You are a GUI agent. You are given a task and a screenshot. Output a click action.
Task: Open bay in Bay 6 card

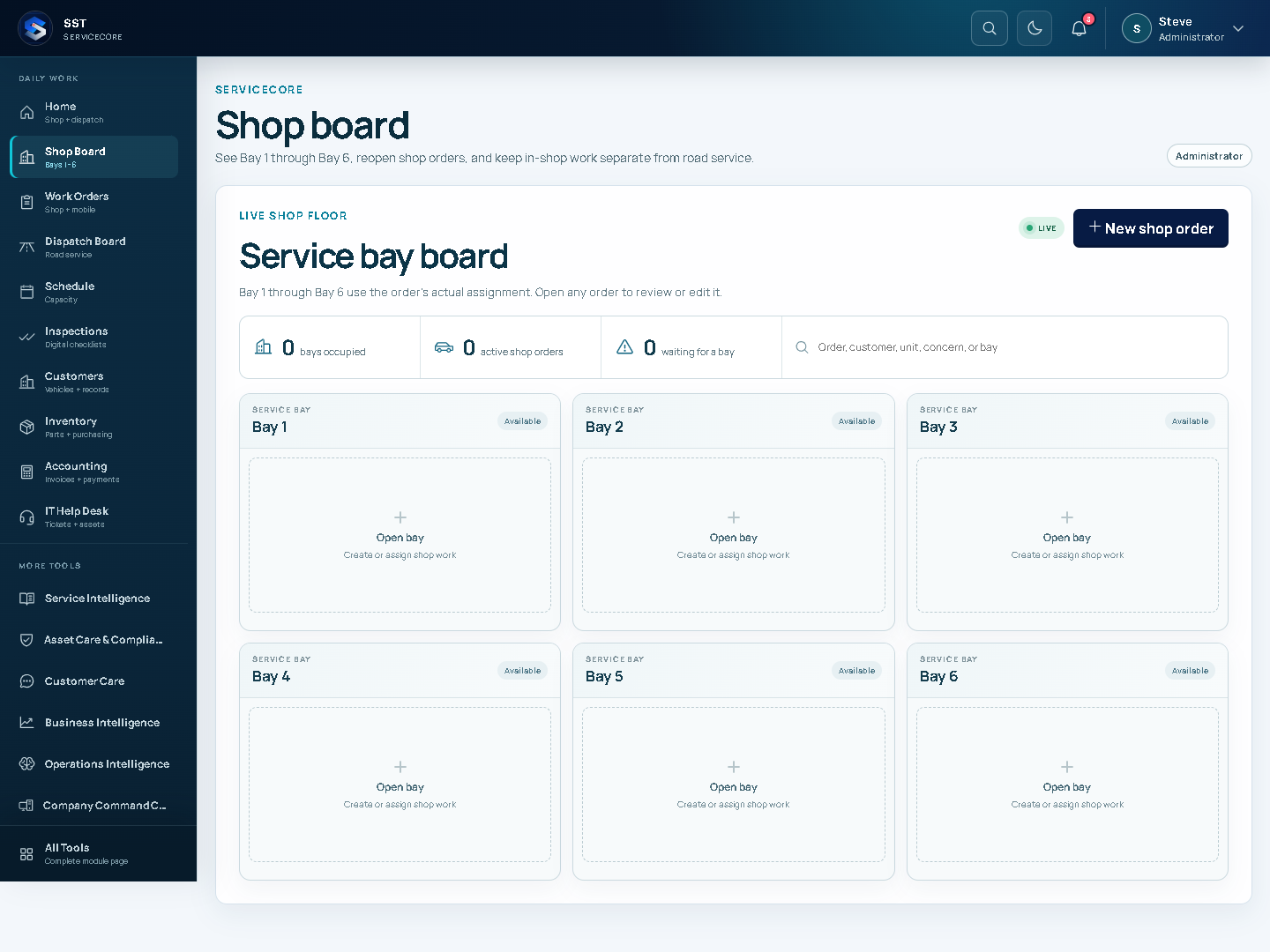click(x=1067, y=785)
